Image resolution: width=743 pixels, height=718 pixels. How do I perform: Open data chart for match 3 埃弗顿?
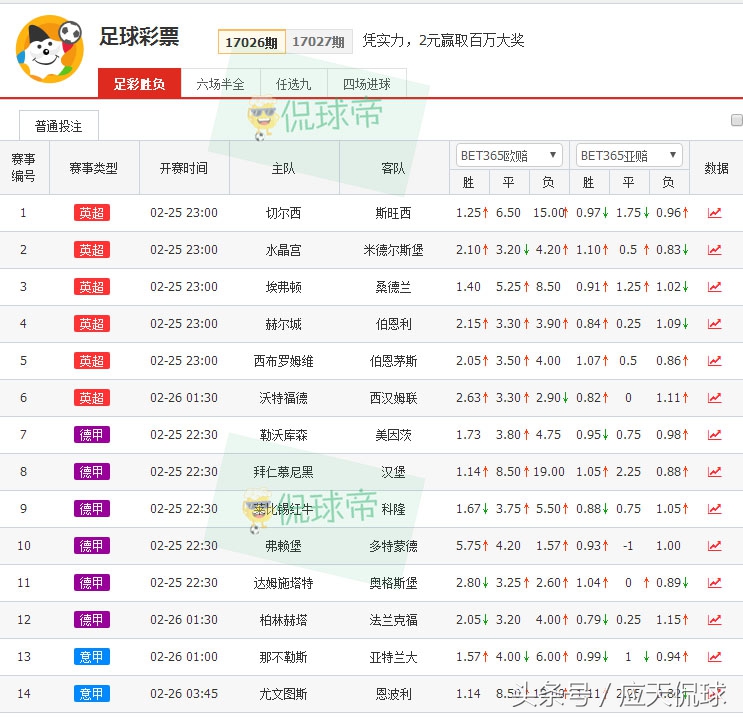tap(714, 287)
